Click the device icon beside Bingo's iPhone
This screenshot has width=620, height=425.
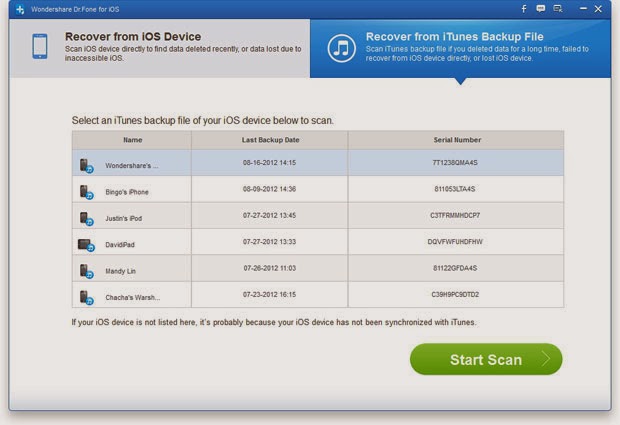pos(86,192)
